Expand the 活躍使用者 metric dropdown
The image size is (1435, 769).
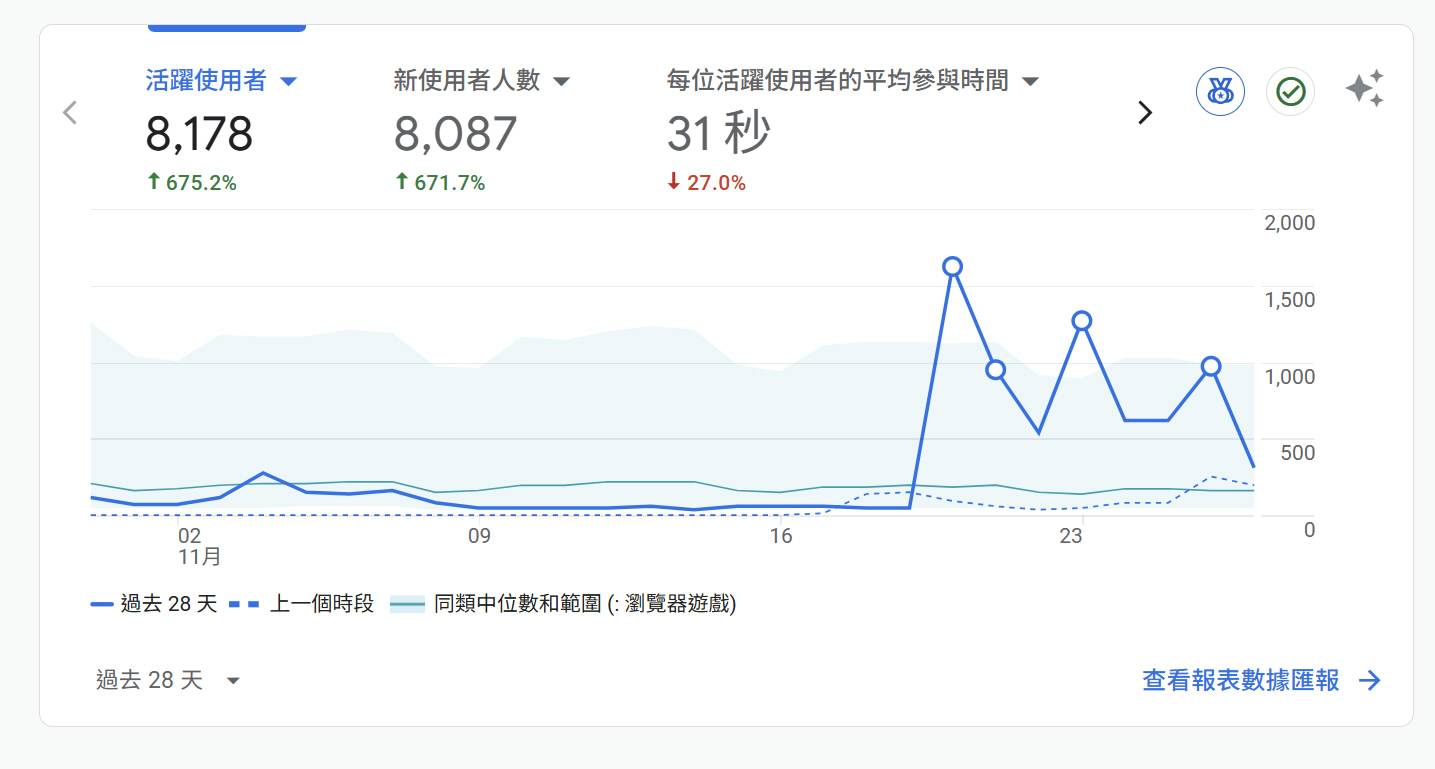click(288, 81)
